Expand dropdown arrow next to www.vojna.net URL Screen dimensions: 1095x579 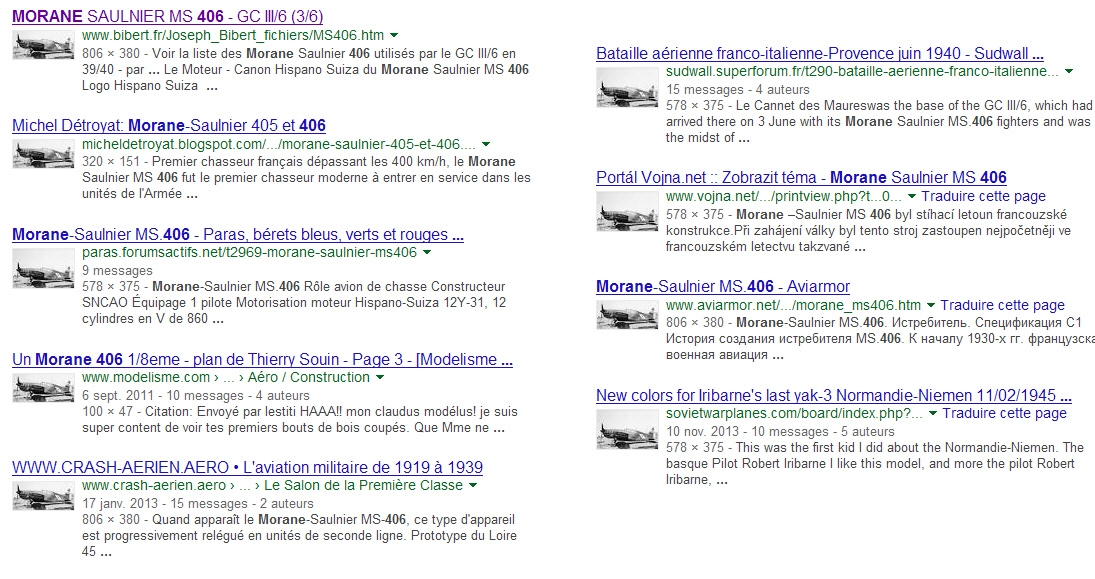tap(911, 196)
